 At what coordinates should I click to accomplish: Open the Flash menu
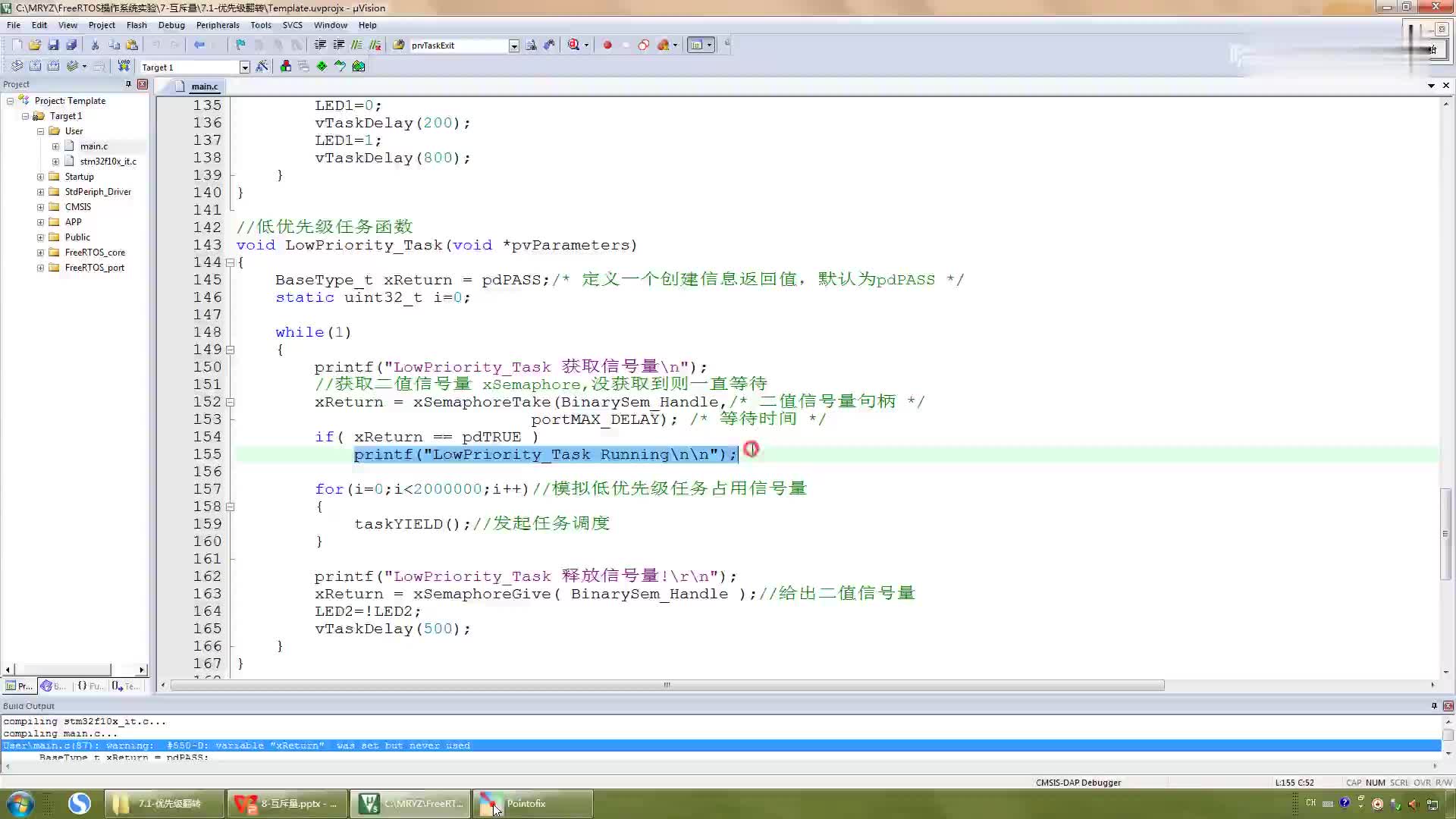pyautogui.click(x=136, y=25)
